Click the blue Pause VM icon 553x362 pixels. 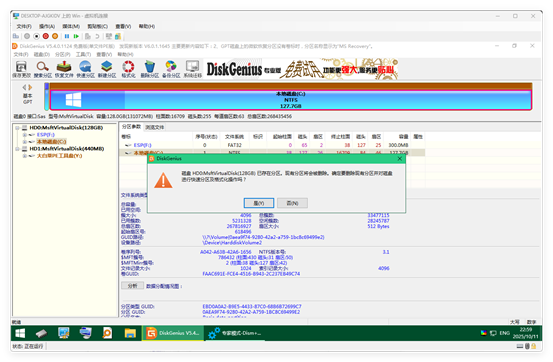67,36
